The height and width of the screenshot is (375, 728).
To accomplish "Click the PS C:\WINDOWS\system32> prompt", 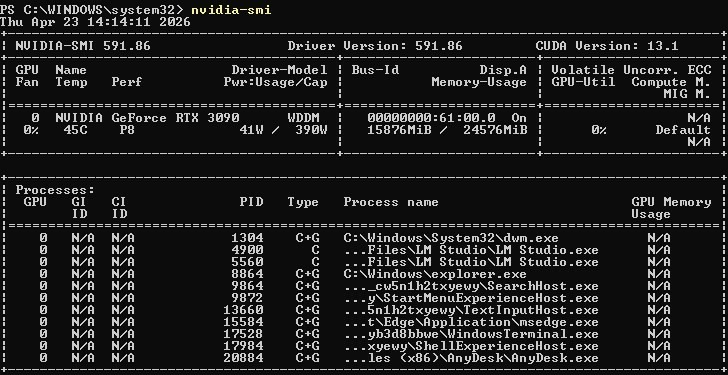I will tap(91, 9).
